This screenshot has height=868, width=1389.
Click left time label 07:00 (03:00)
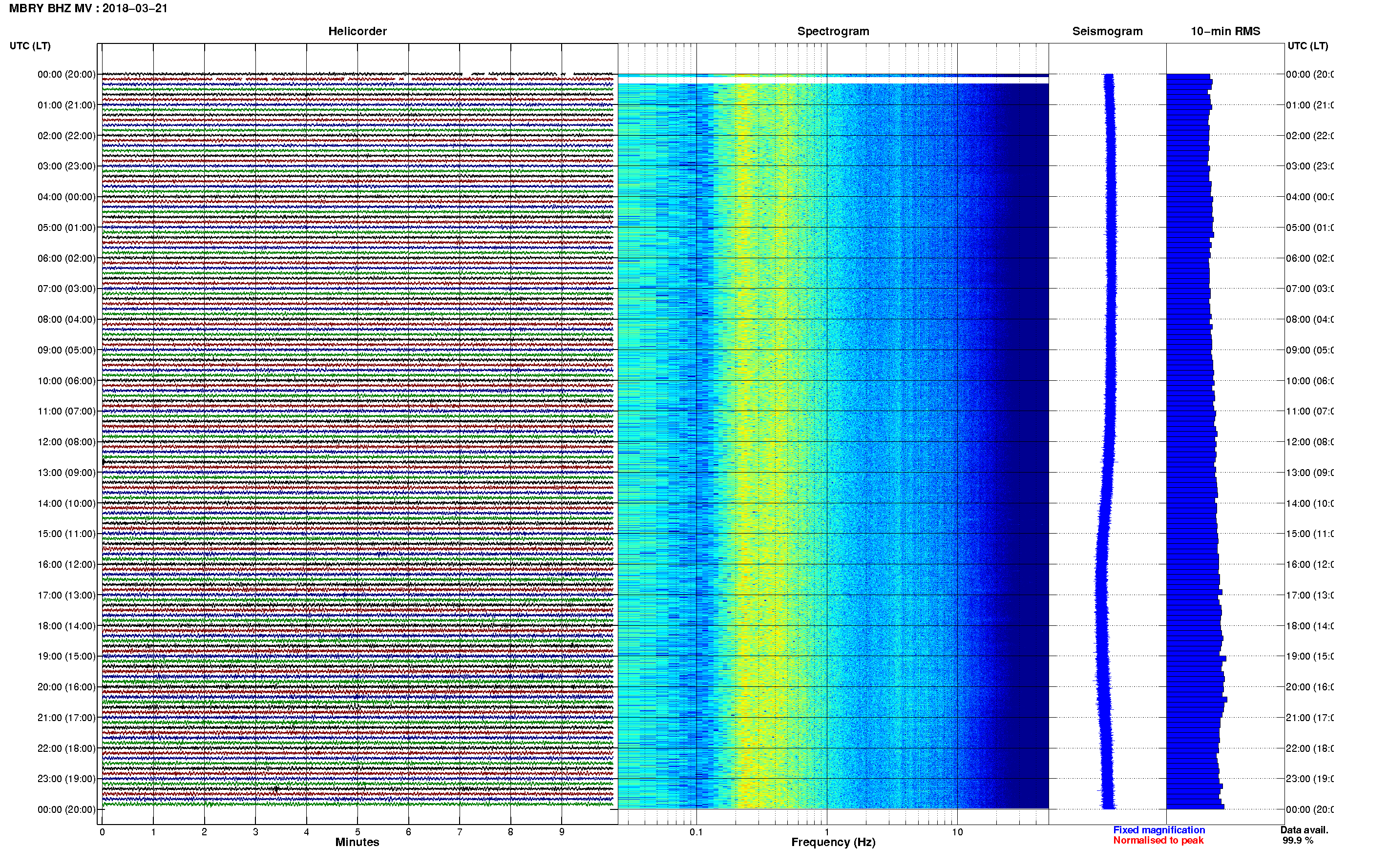[x=66, y=288]
